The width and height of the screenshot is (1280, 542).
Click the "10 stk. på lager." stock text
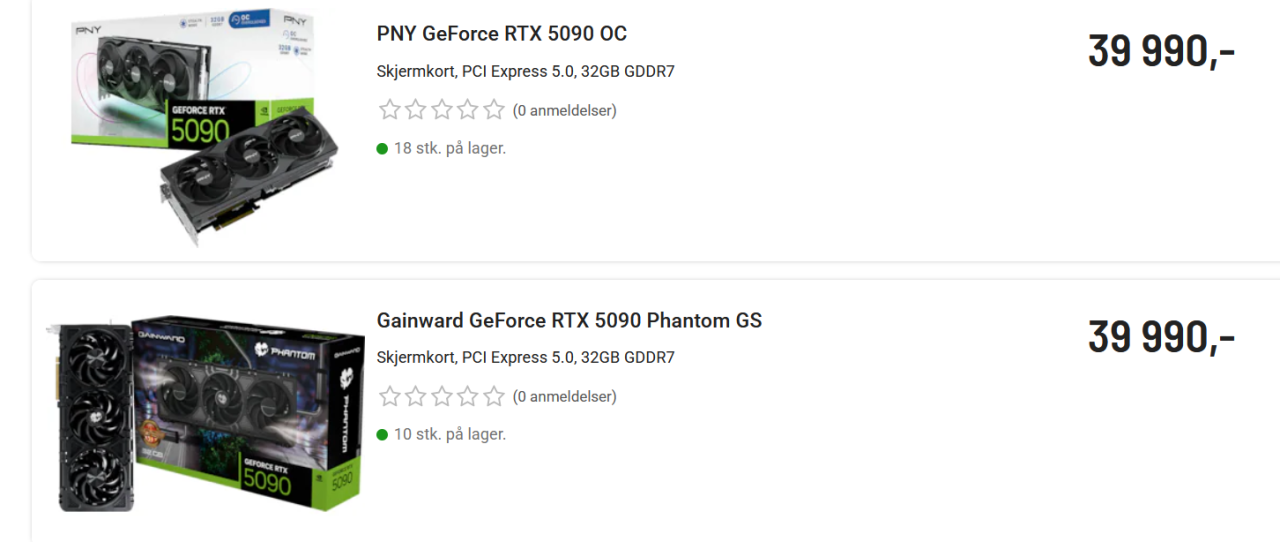coord(450,435)
